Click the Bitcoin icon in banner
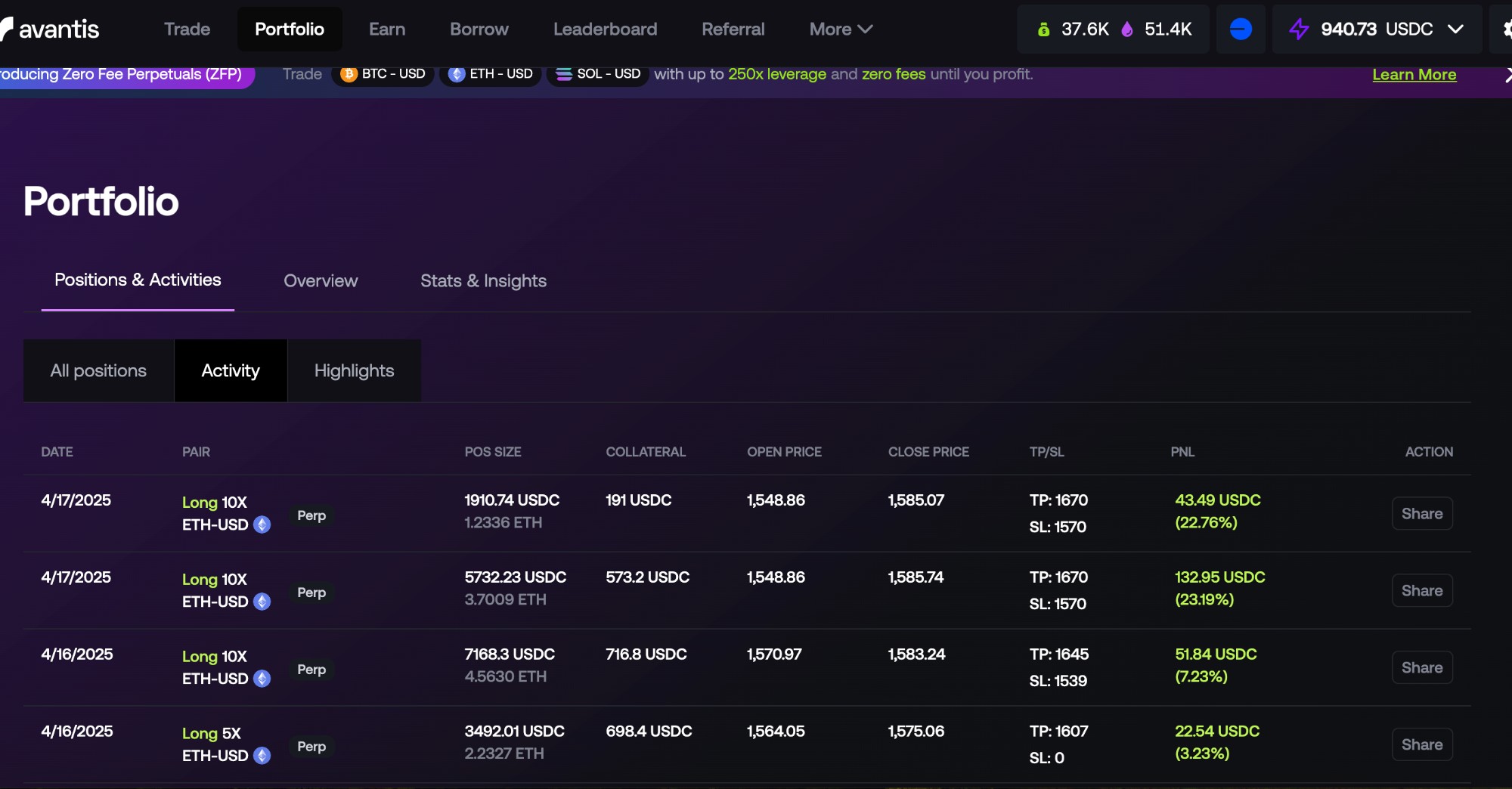The image size is (1512, 789). tap(349, 74)
